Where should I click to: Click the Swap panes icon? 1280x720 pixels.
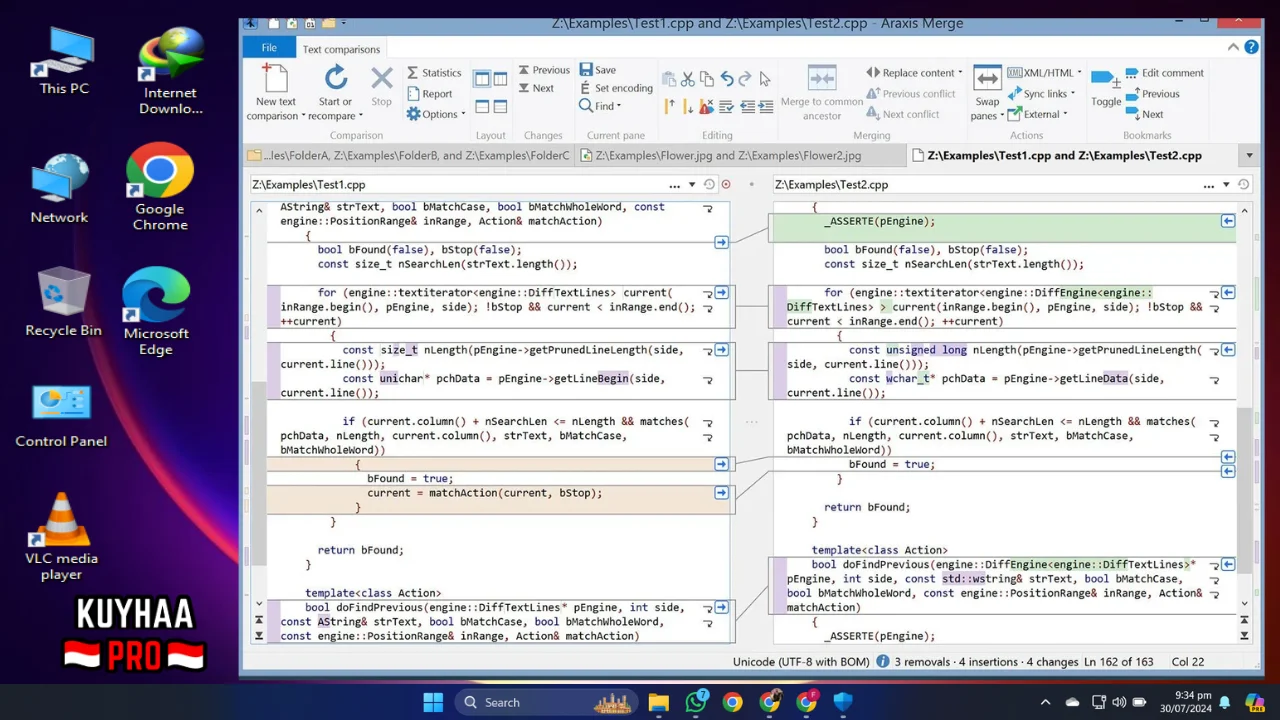point(987,78)
